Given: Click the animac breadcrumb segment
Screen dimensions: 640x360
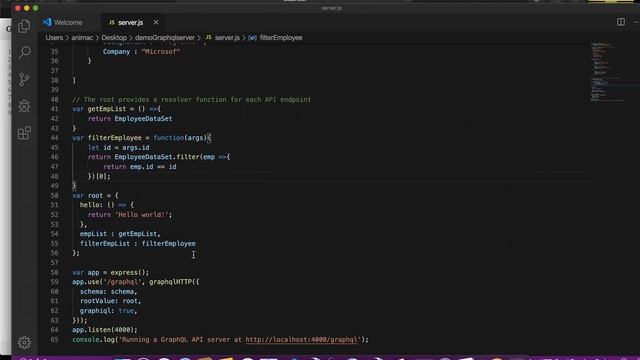Looking at the screenshot, I should (x=82, y=38).
